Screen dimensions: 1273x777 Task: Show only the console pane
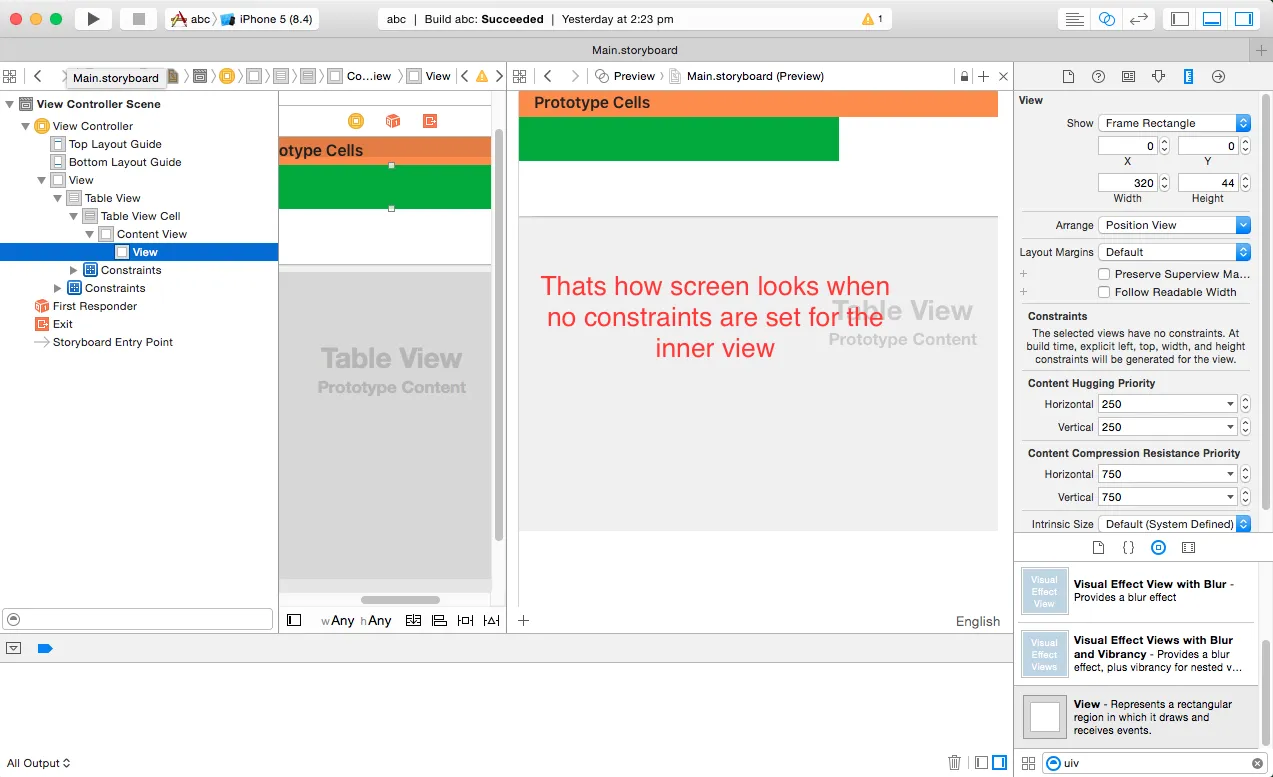coord(999,763)
